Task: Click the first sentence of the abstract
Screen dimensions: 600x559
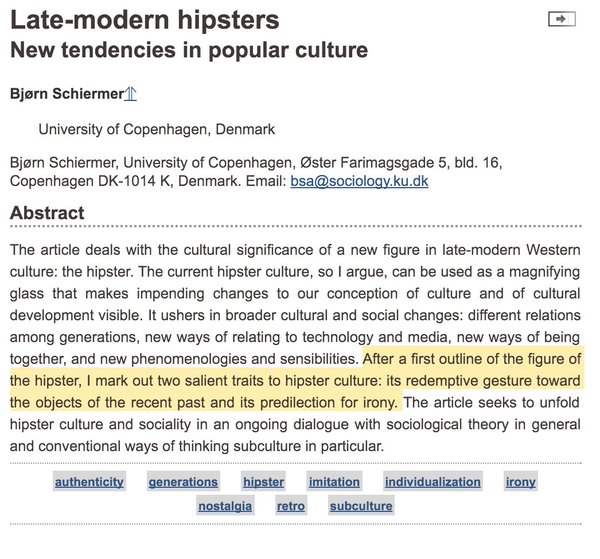Action: [x=295, y=261]
